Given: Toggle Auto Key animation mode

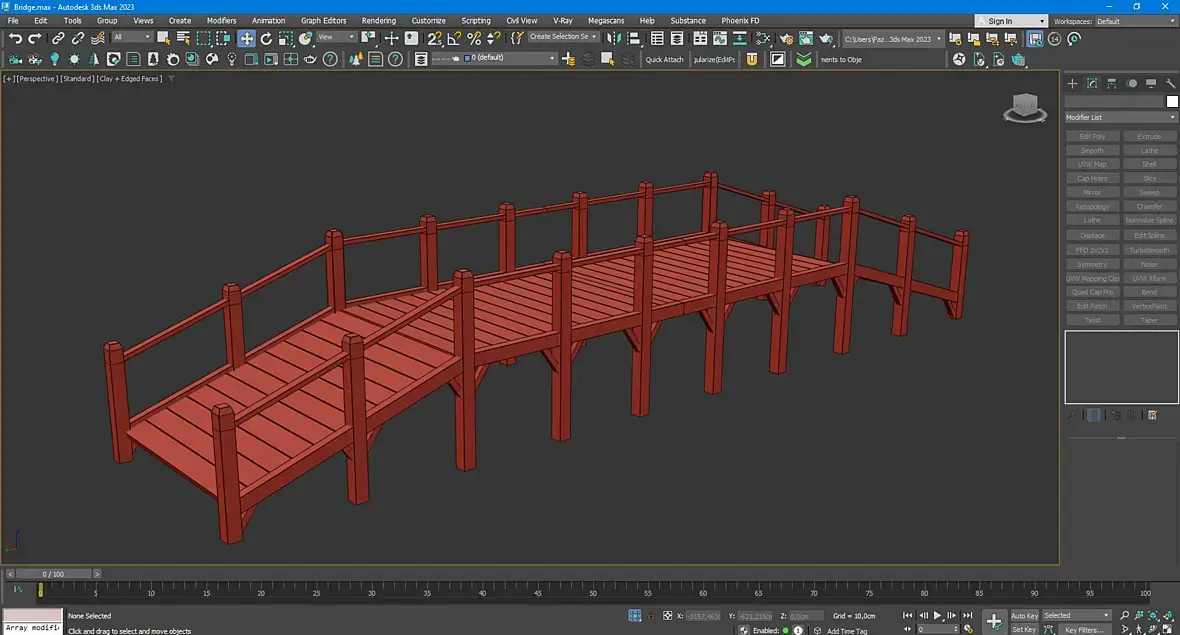Looking at the screenshot, I should click(1024, 616).
